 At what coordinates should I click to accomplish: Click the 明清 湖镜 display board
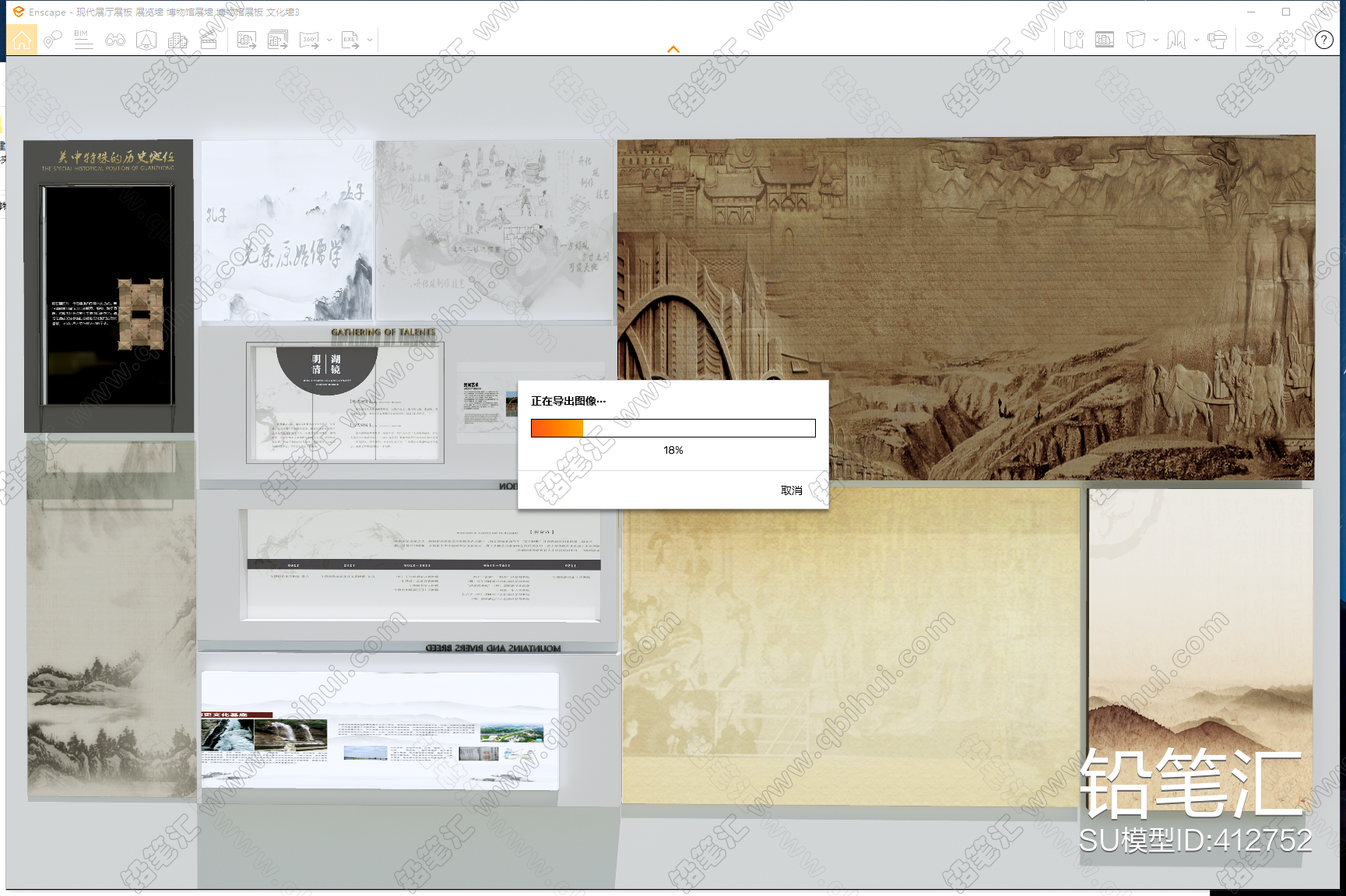(x=345, y=402)
